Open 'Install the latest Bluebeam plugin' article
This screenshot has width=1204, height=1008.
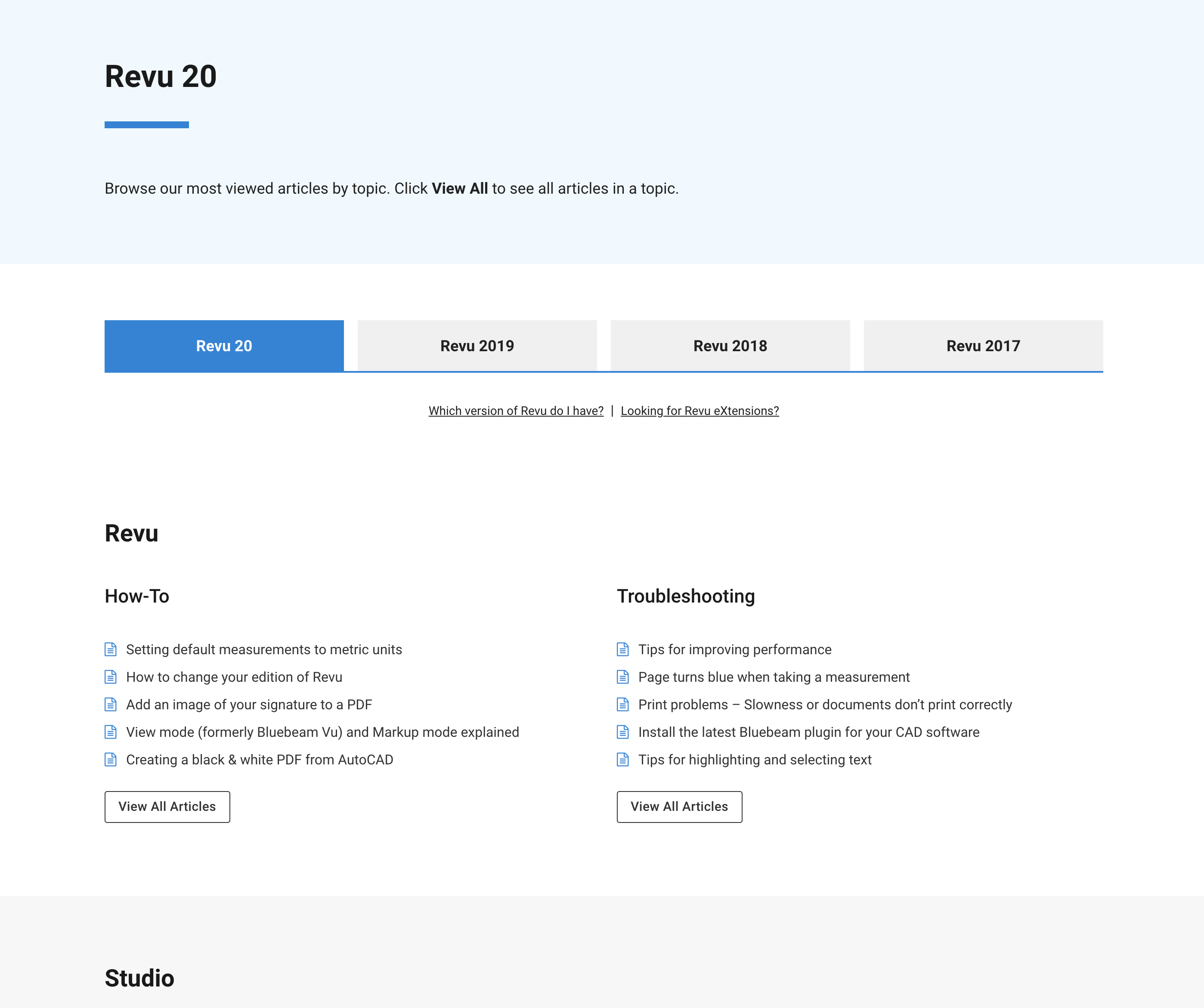[x=808, y=732]
